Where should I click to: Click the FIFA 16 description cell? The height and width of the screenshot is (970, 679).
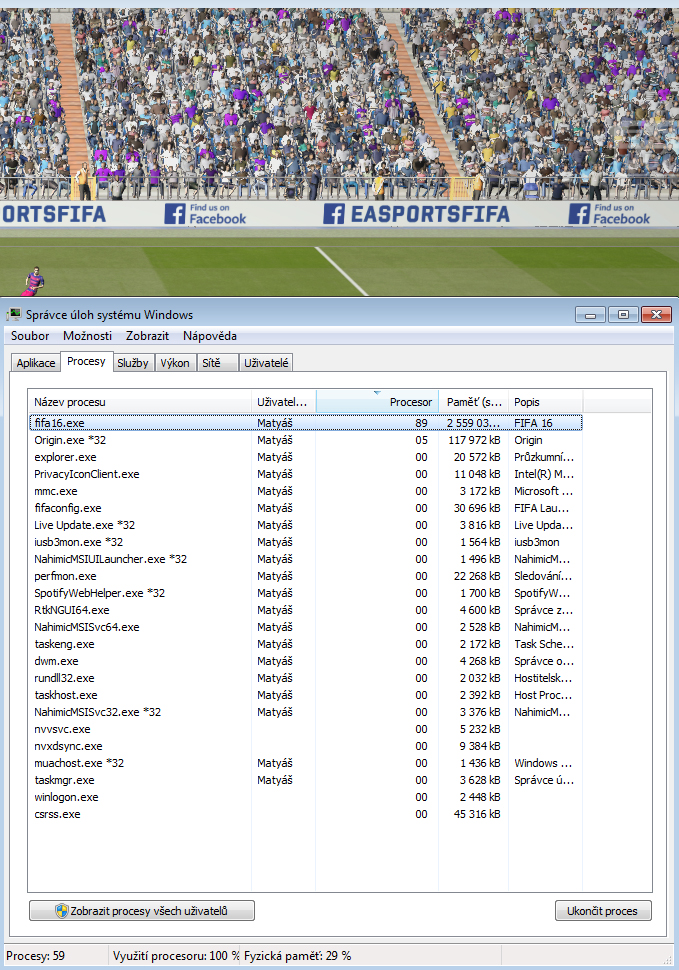pyautogui.click(x=534, y=423)
